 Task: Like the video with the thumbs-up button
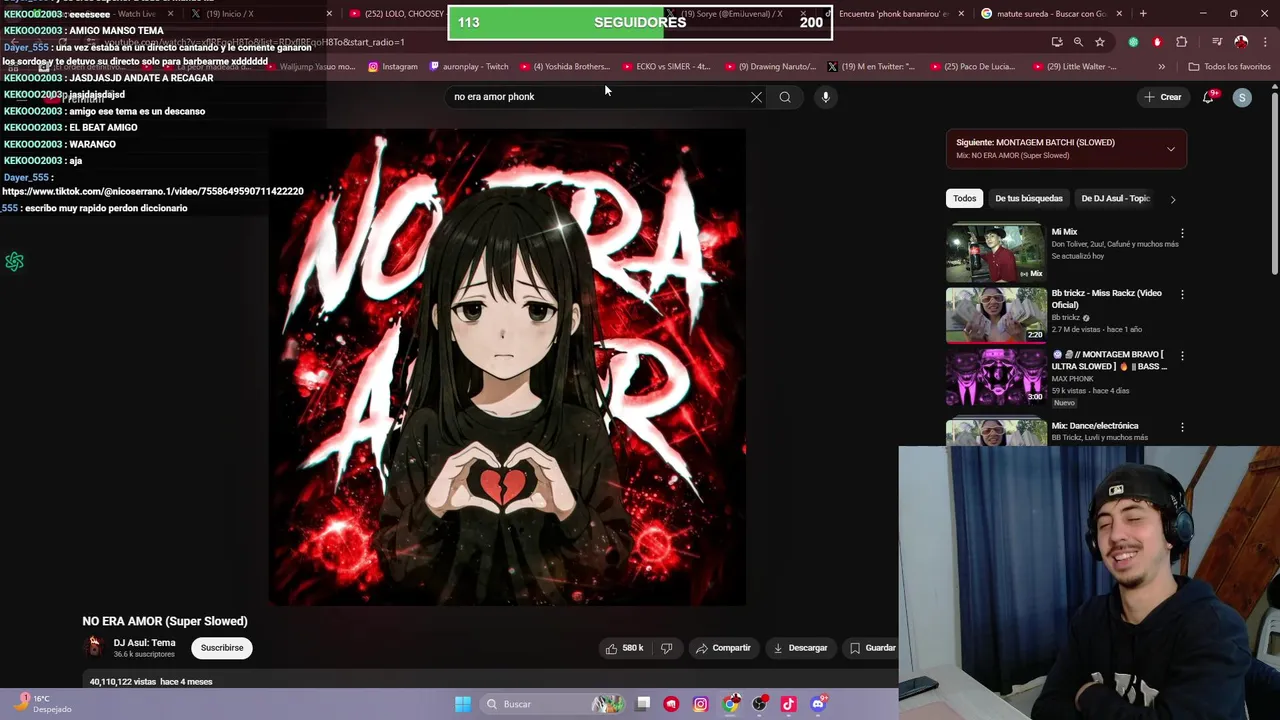pyautogui.click(x=625, y=648)
